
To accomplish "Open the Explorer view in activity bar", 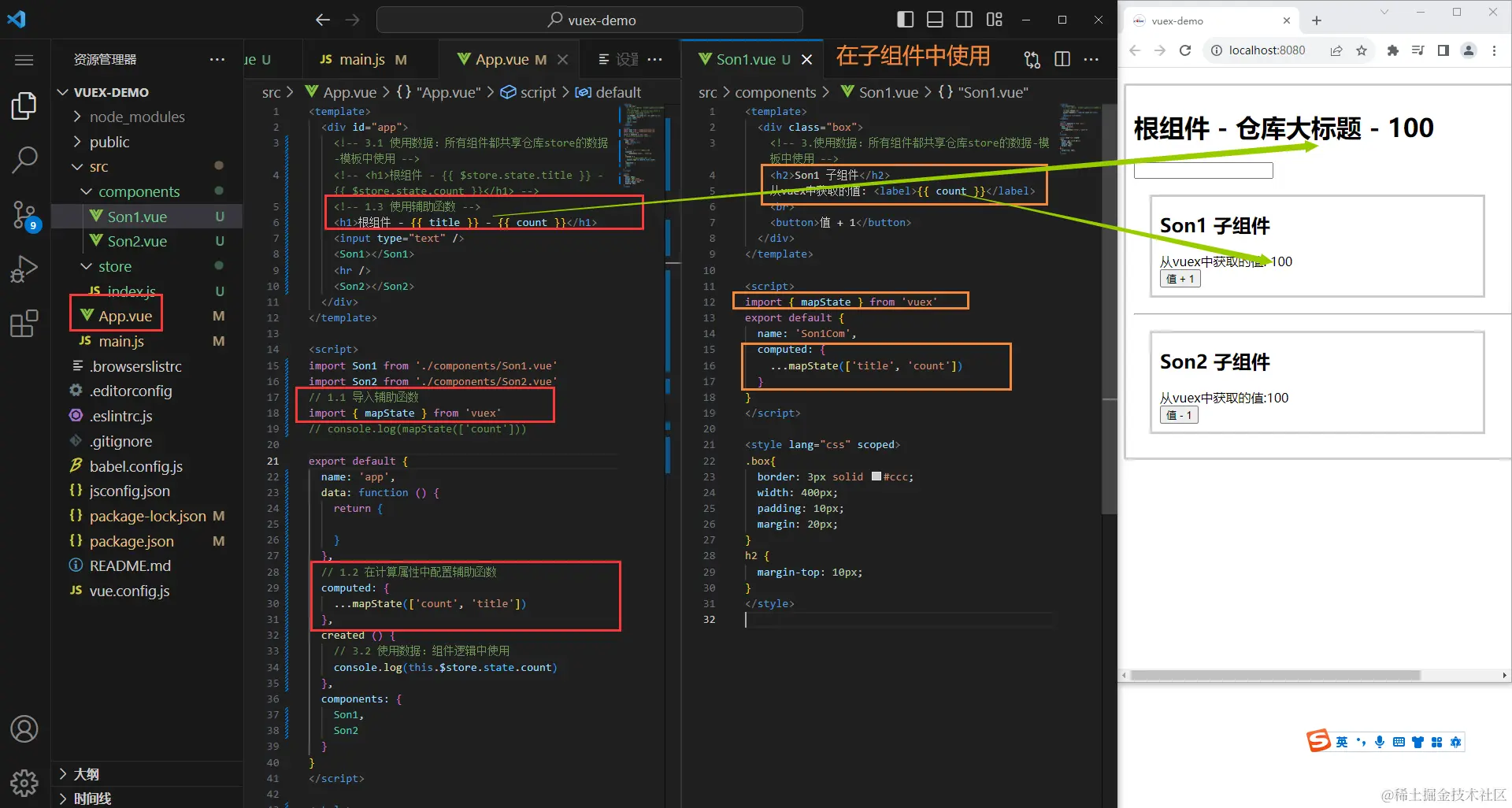I will (x=24, y=106).
